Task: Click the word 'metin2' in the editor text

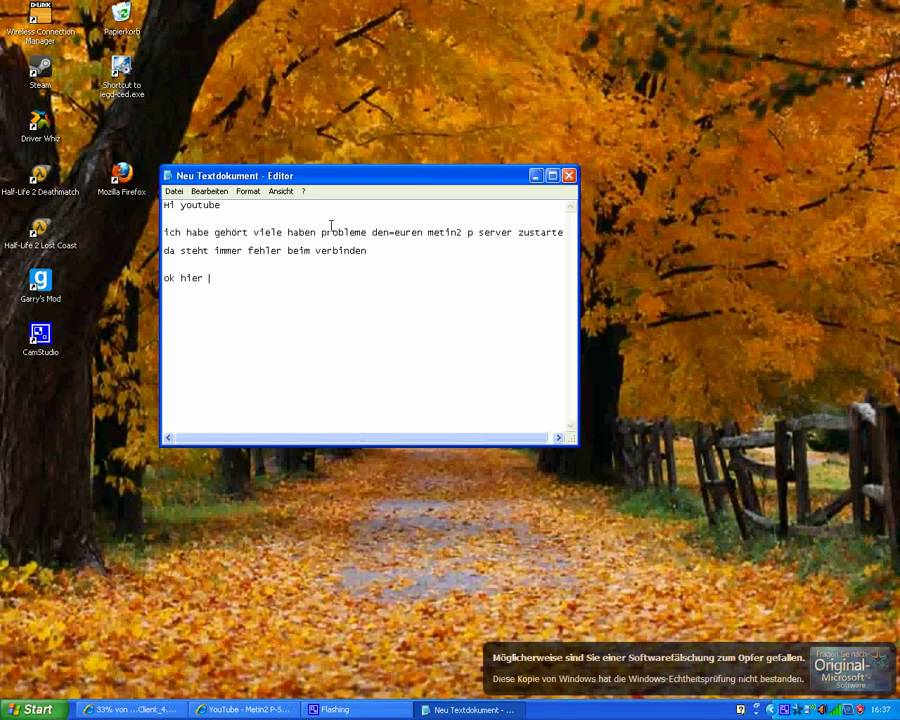Action: [x=444, y=233]
